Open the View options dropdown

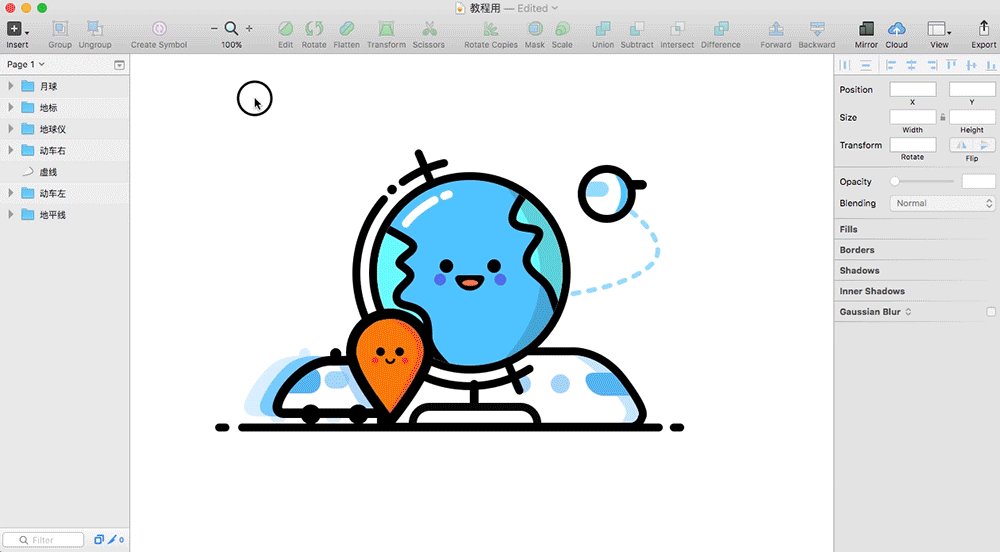939,29
